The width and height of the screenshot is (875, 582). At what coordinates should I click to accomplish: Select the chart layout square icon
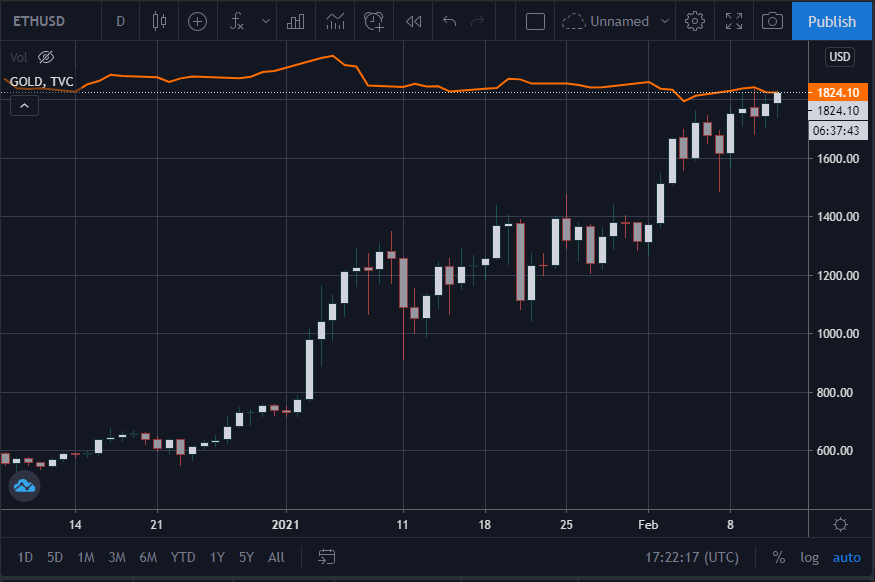535,21
